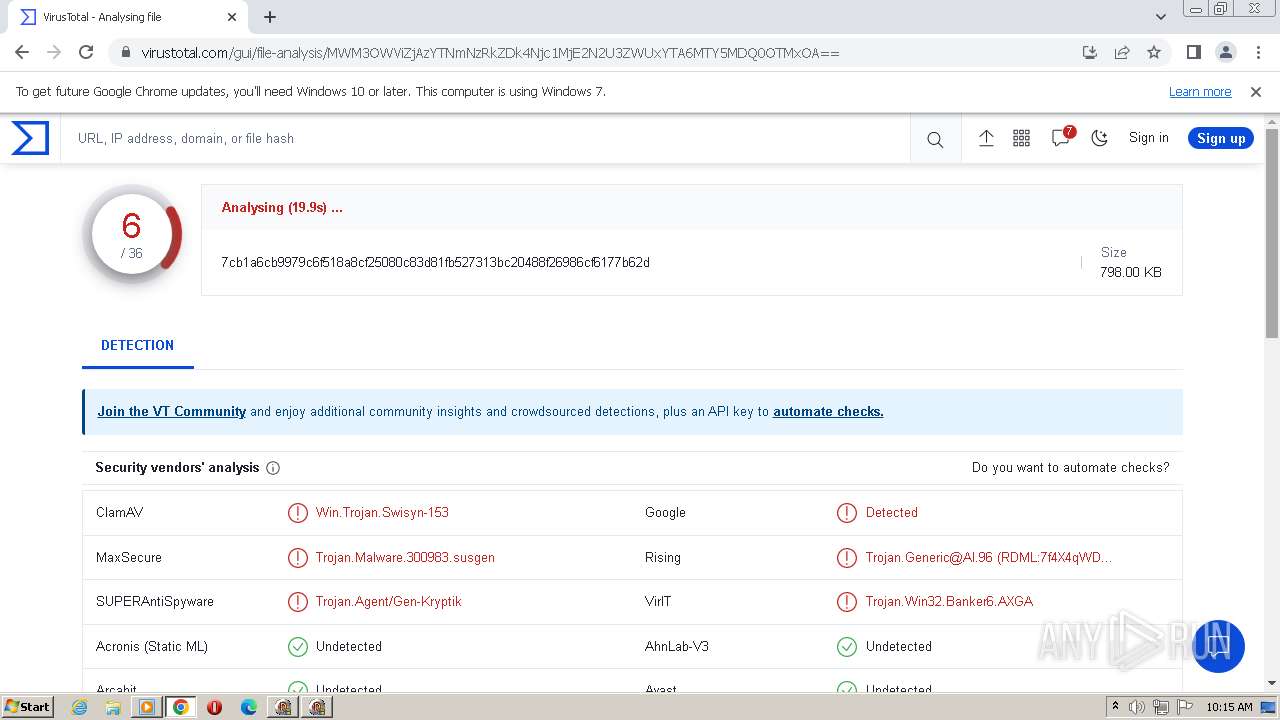
Task: Show hidden system tray icons
Action: click(x=1115, y=706)
